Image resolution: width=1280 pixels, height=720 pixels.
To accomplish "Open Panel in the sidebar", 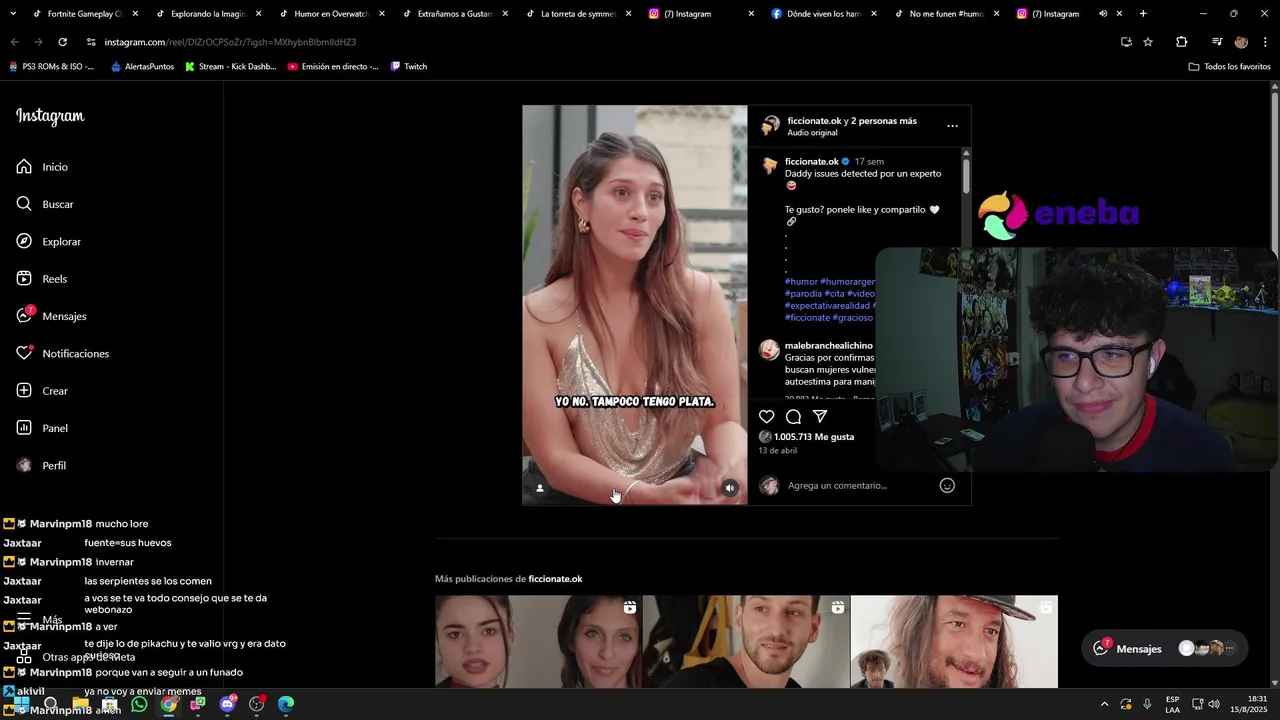I will 42,428.
